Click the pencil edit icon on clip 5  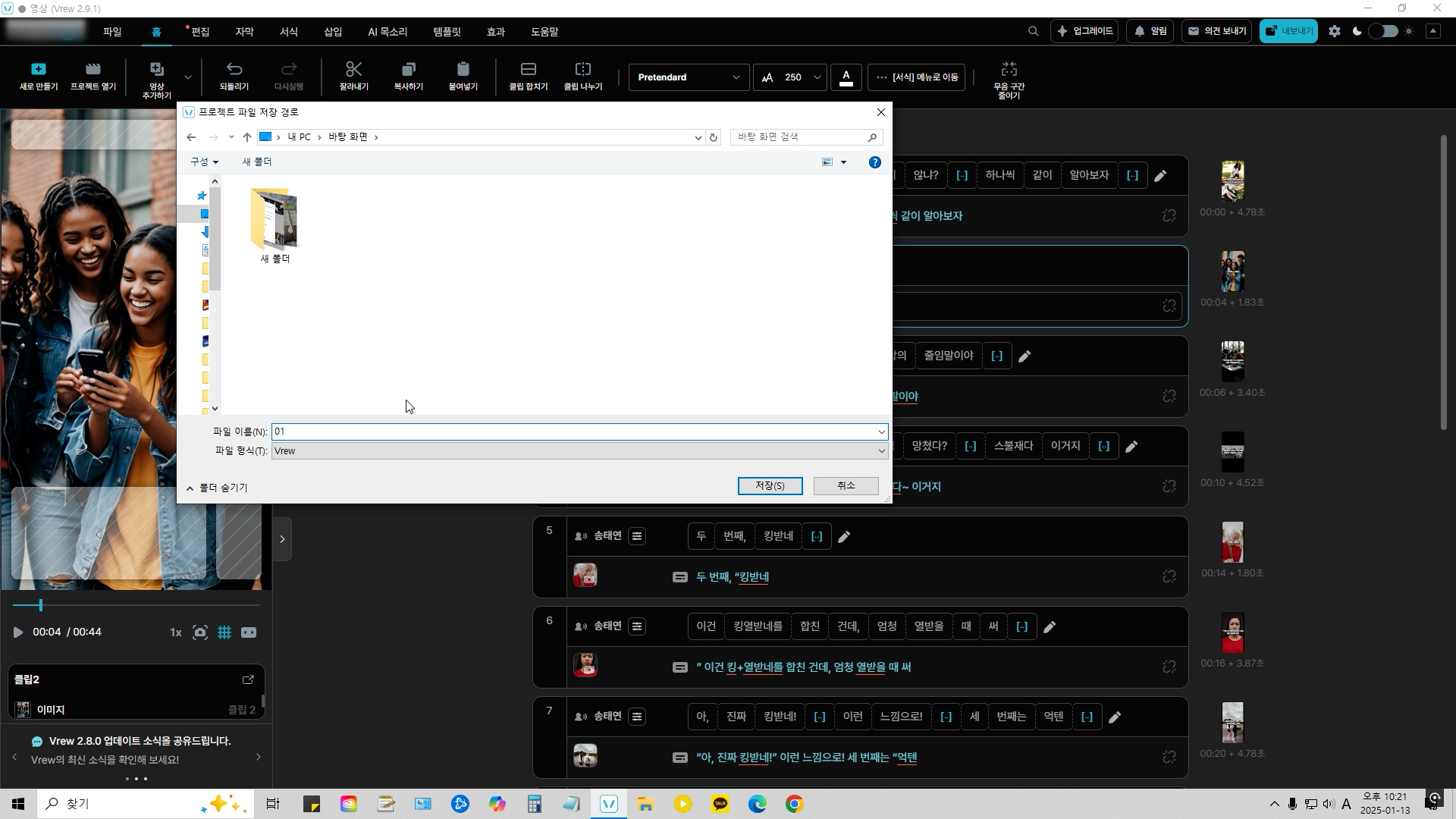pyautogui.click(x=844, y=537)
